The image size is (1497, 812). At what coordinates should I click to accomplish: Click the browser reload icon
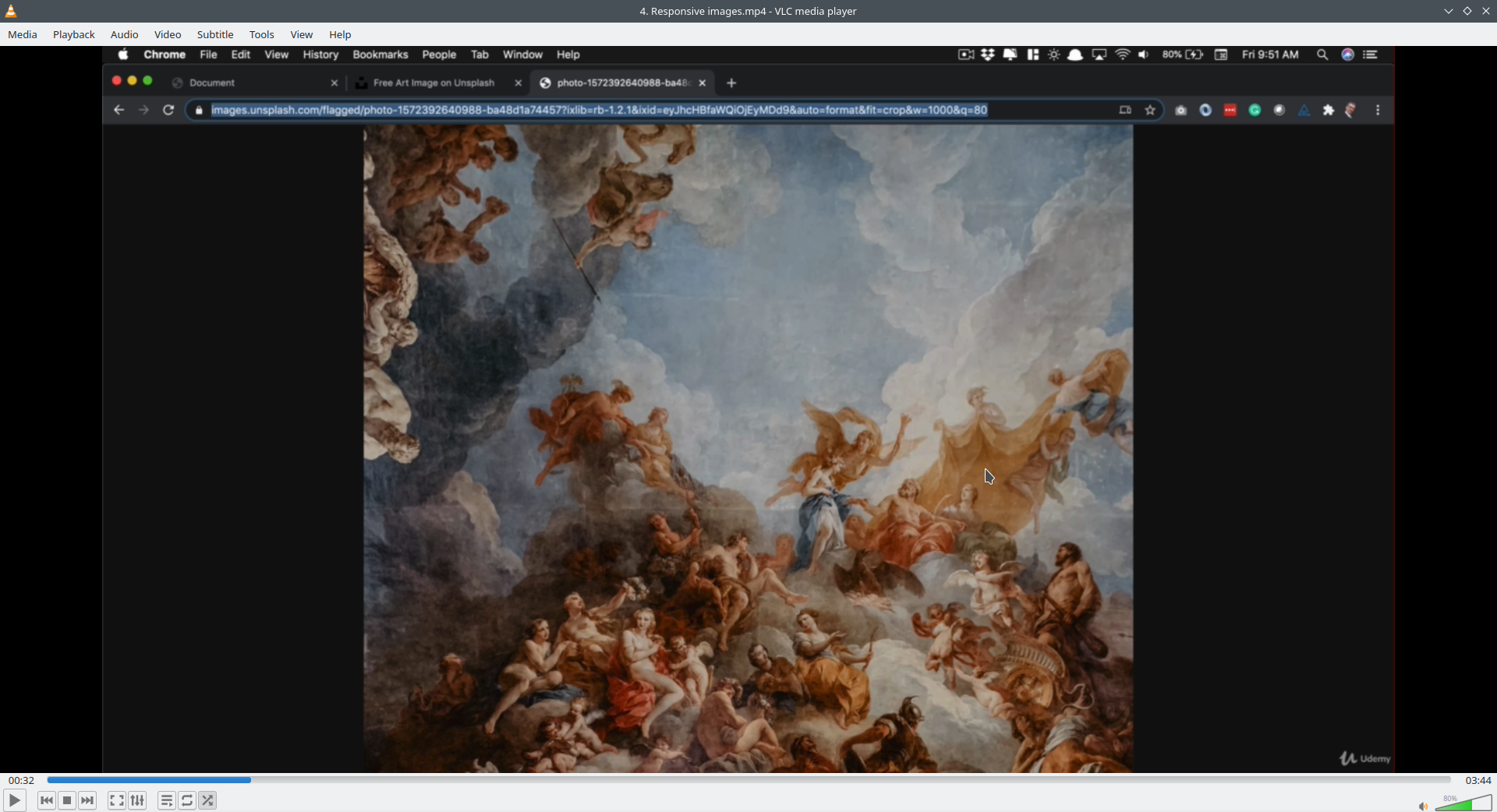click(168, 110)
